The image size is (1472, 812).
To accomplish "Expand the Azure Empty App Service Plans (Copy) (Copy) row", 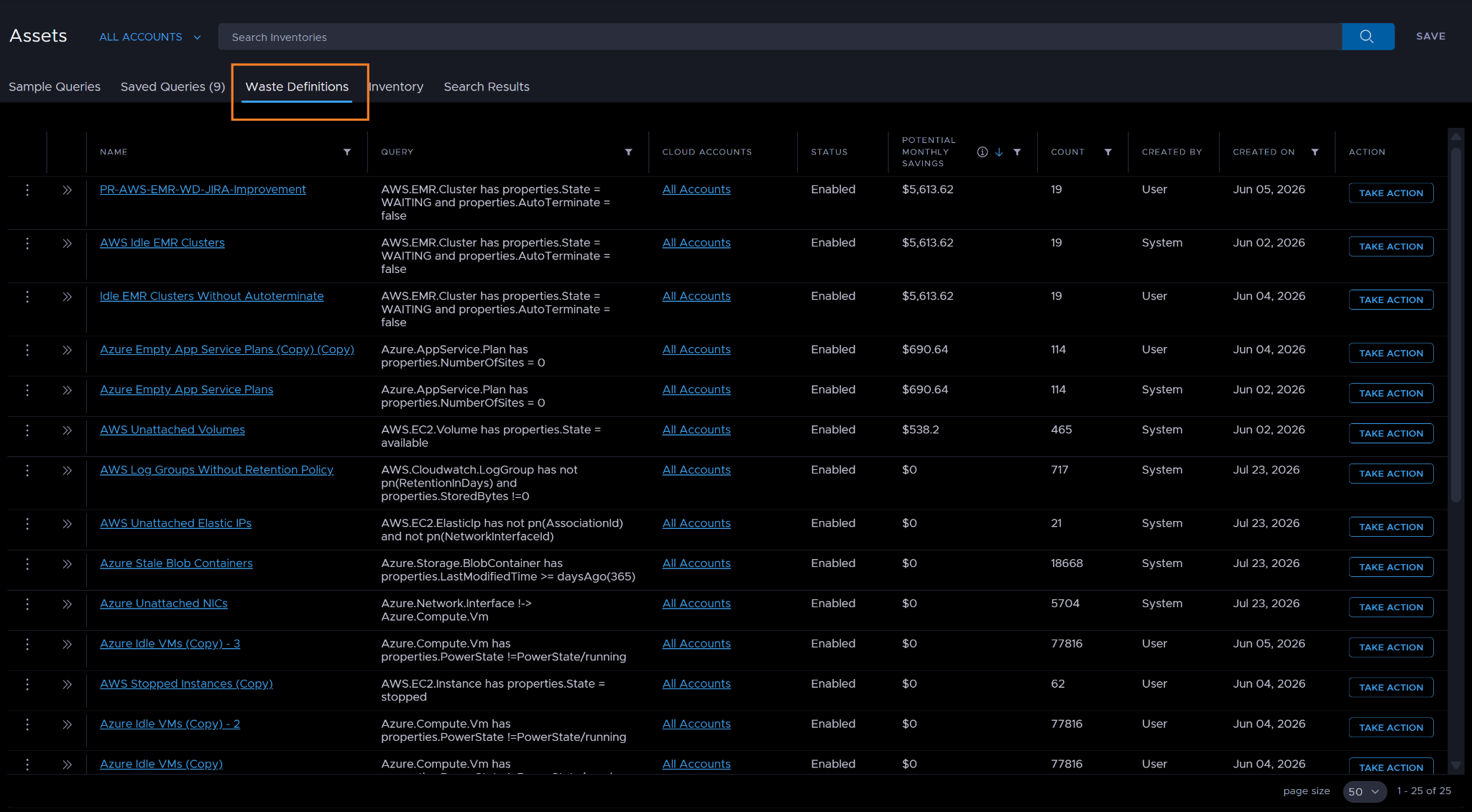I will pyautogui.click(x=67, y=350).
